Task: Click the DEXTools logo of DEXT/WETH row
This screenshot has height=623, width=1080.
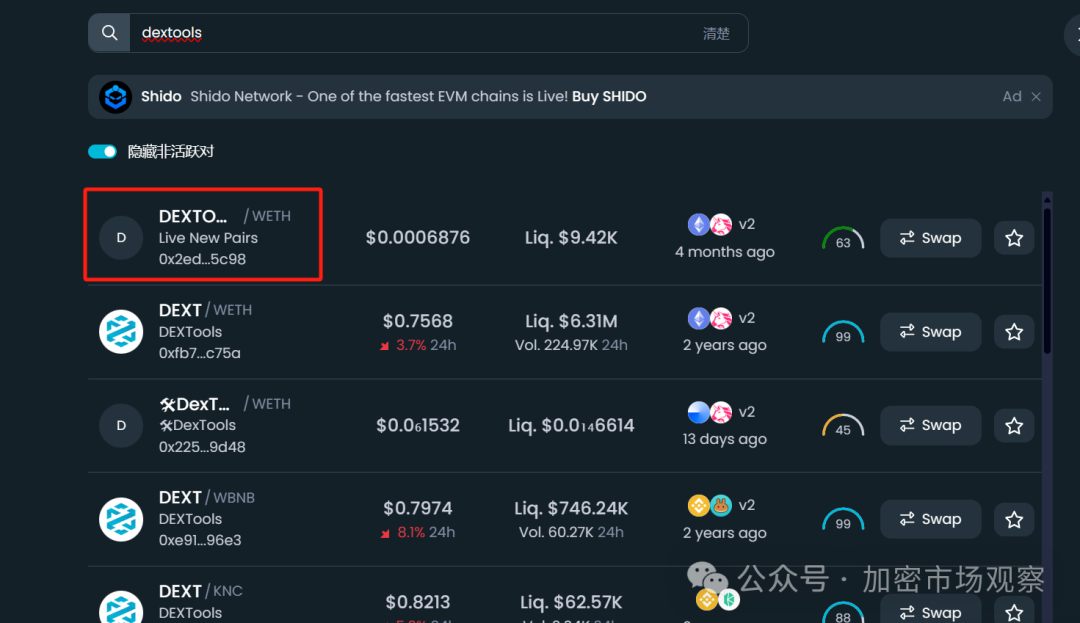Action: pos(121,331)
